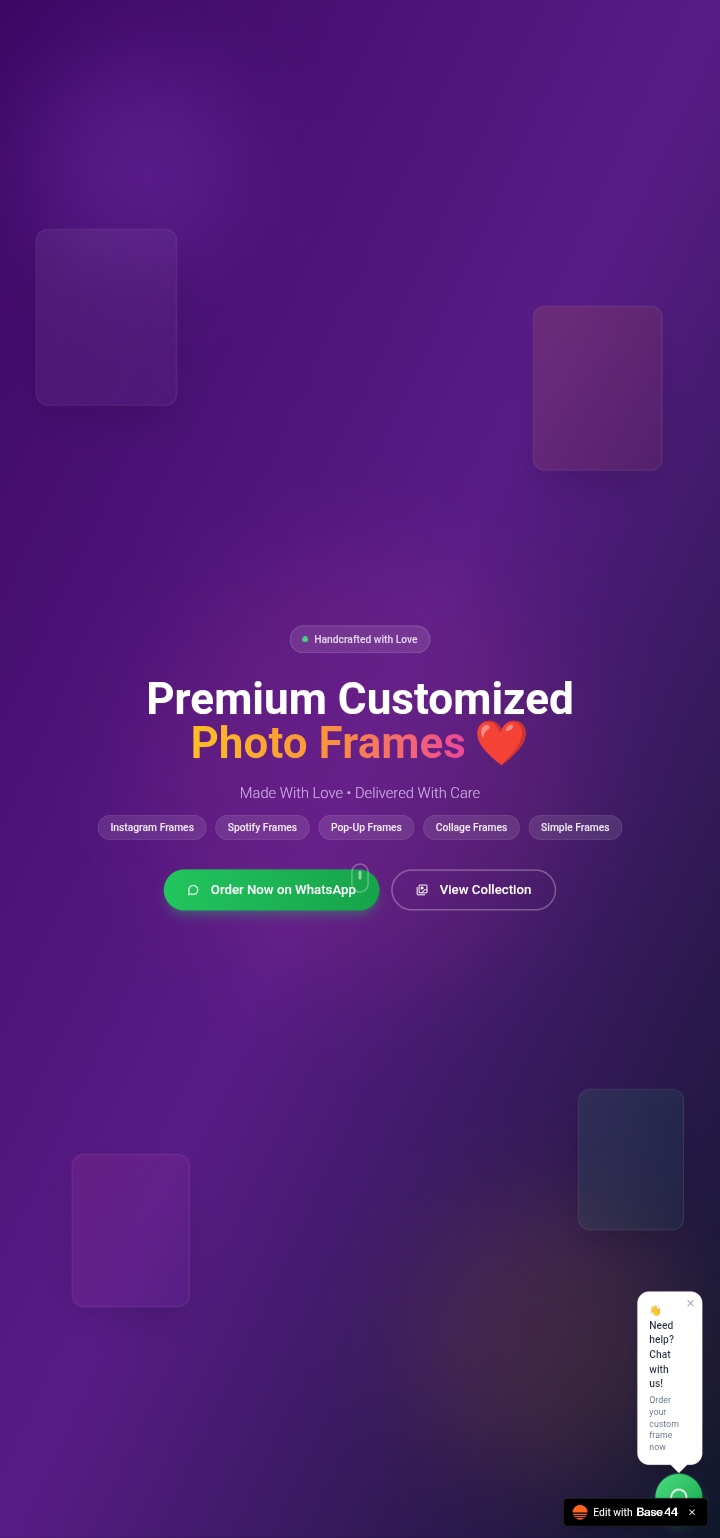Click the Edit with Base44 link
This screenshot has height=1538, width=720.
(x=635, y=1512)
